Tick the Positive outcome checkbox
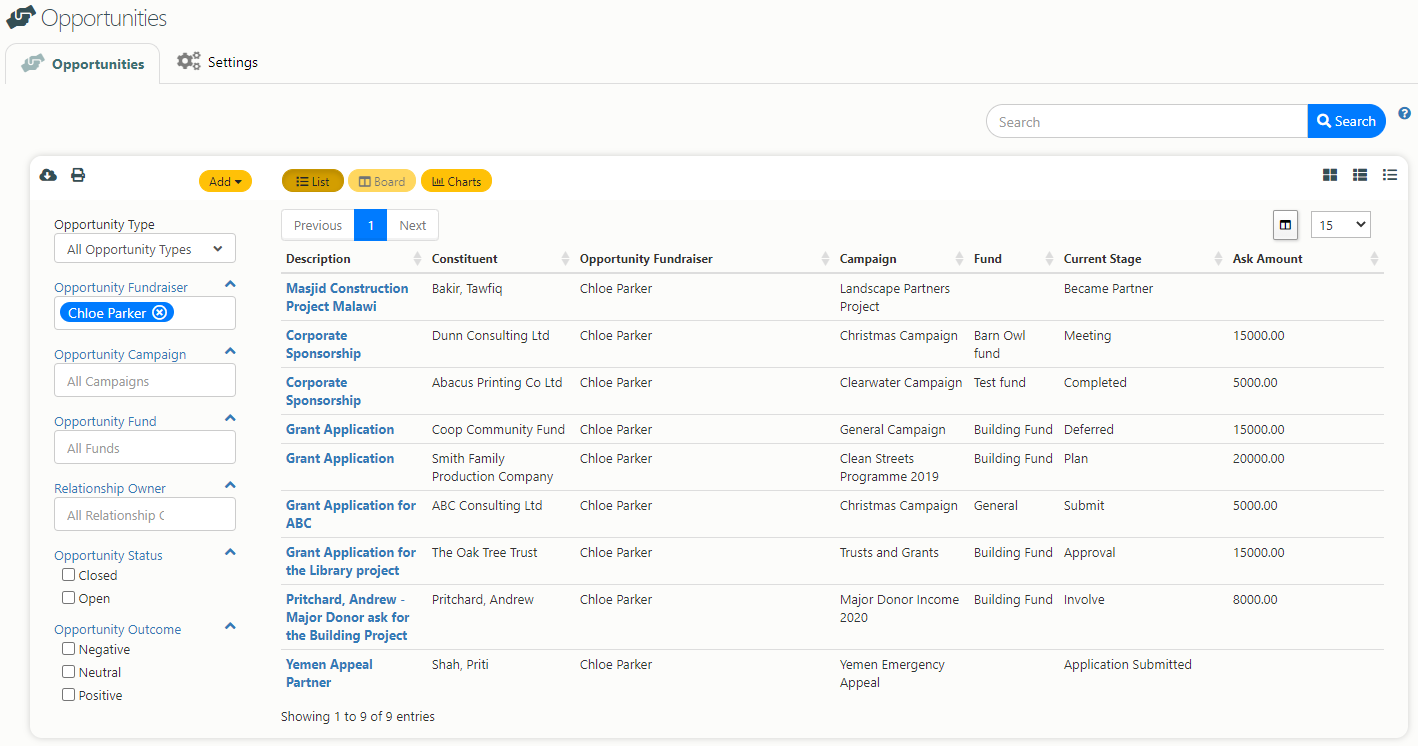 (69, 695)
